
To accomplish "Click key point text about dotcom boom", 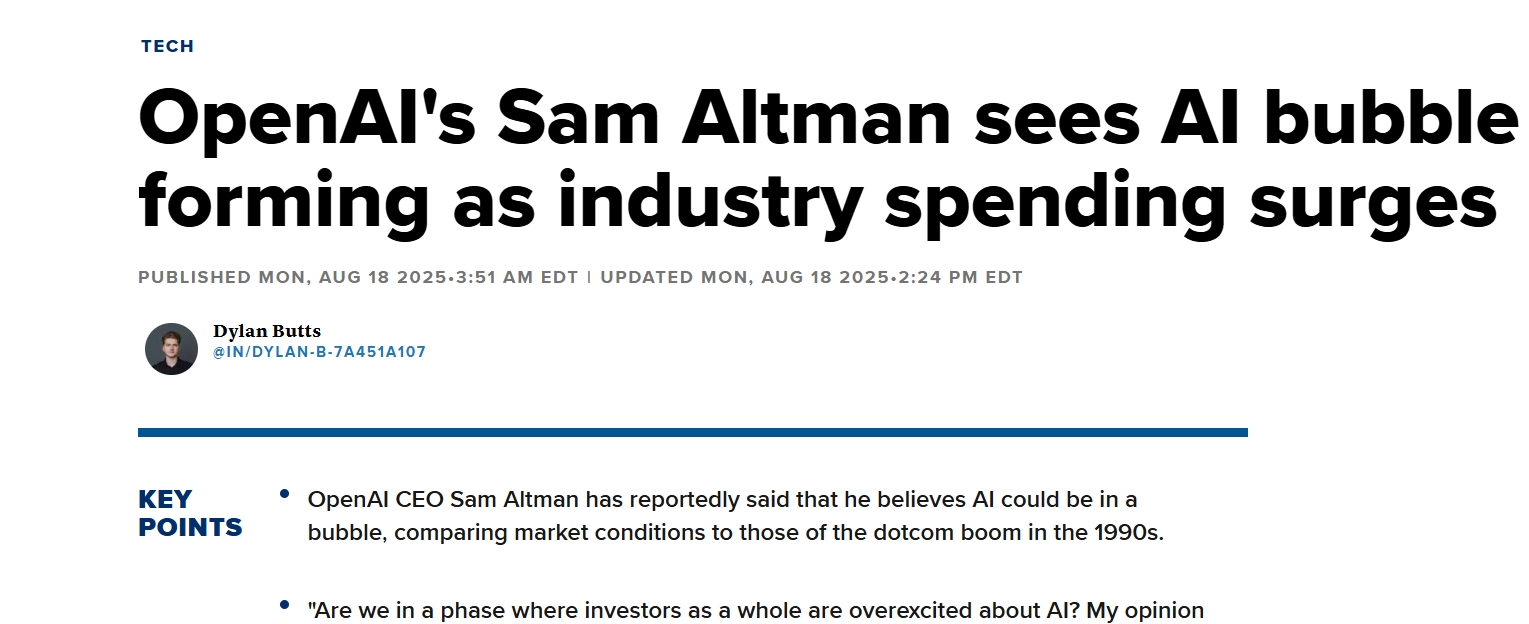I will (x=736, y=515).
